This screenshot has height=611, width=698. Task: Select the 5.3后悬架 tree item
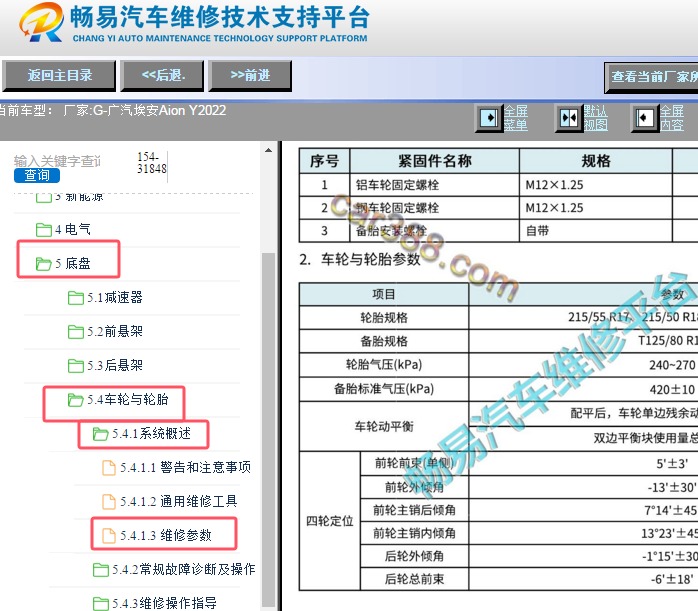tap(115, 365)
